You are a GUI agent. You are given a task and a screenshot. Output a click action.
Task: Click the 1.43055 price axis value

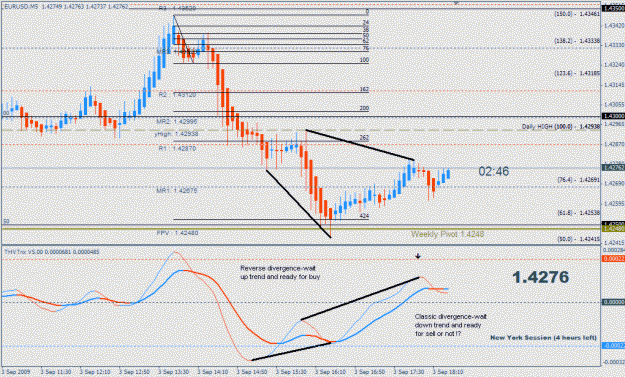click(x=614, y=104)
